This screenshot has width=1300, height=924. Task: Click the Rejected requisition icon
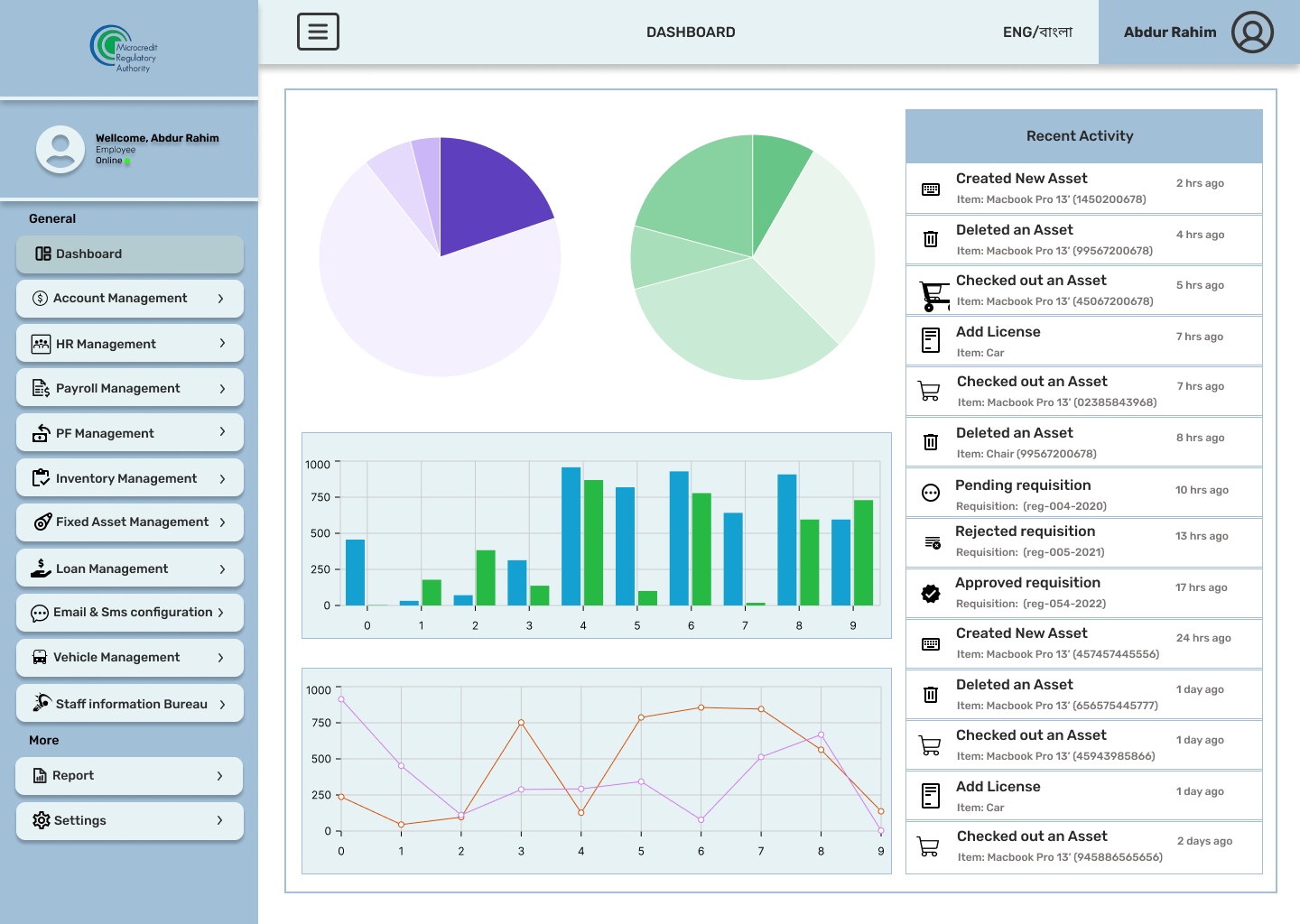tap(933, 542)
